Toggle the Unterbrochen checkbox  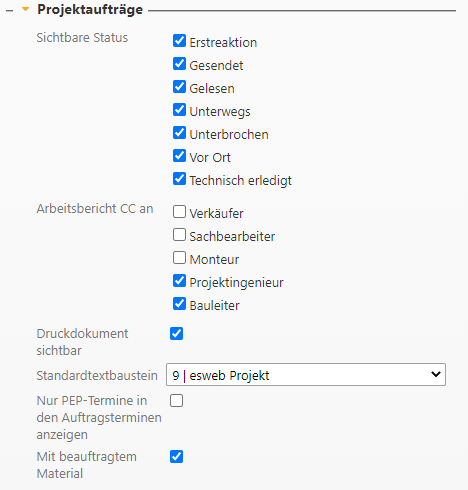point(179,133)
